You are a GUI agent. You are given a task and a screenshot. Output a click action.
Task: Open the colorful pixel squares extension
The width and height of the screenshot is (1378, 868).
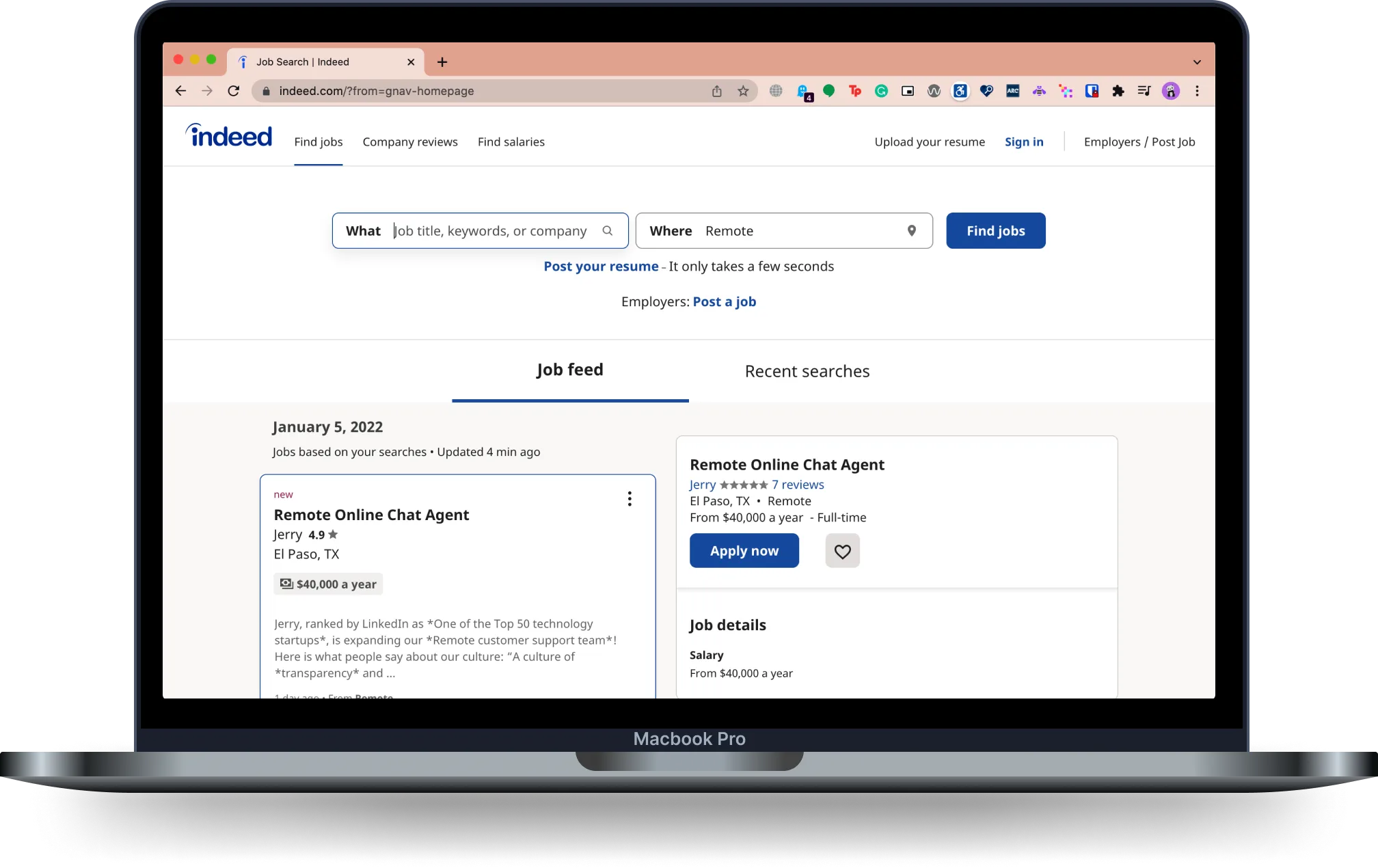[x=1066, y=91]
